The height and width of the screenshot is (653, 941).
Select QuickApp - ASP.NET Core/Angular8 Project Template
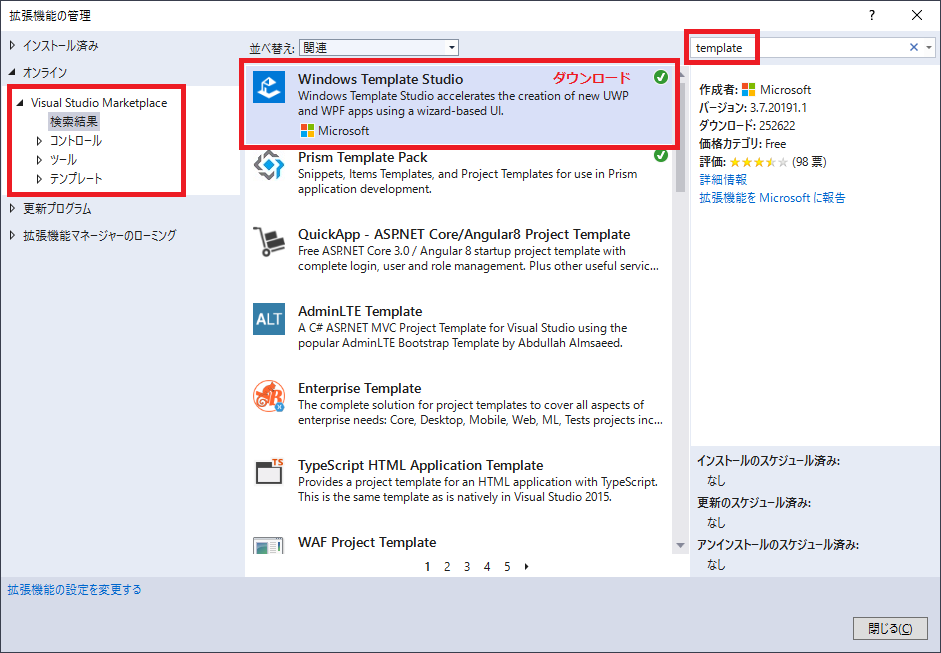[464, 234]
